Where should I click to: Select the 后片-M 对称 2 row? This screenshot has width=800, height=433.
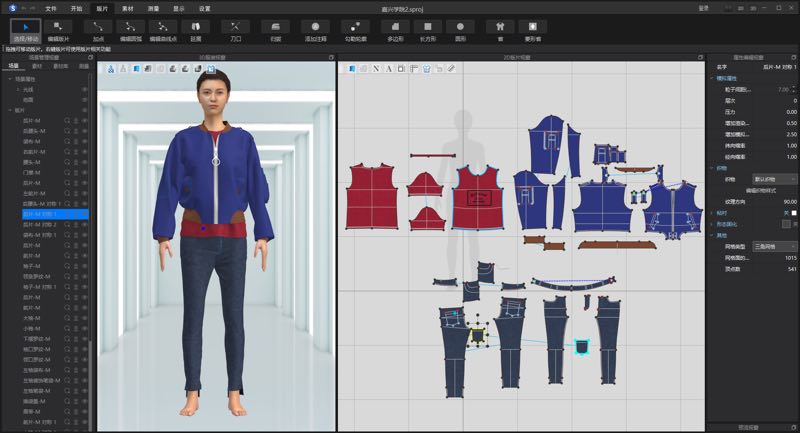pyautogui.click(x=55, y=224)
